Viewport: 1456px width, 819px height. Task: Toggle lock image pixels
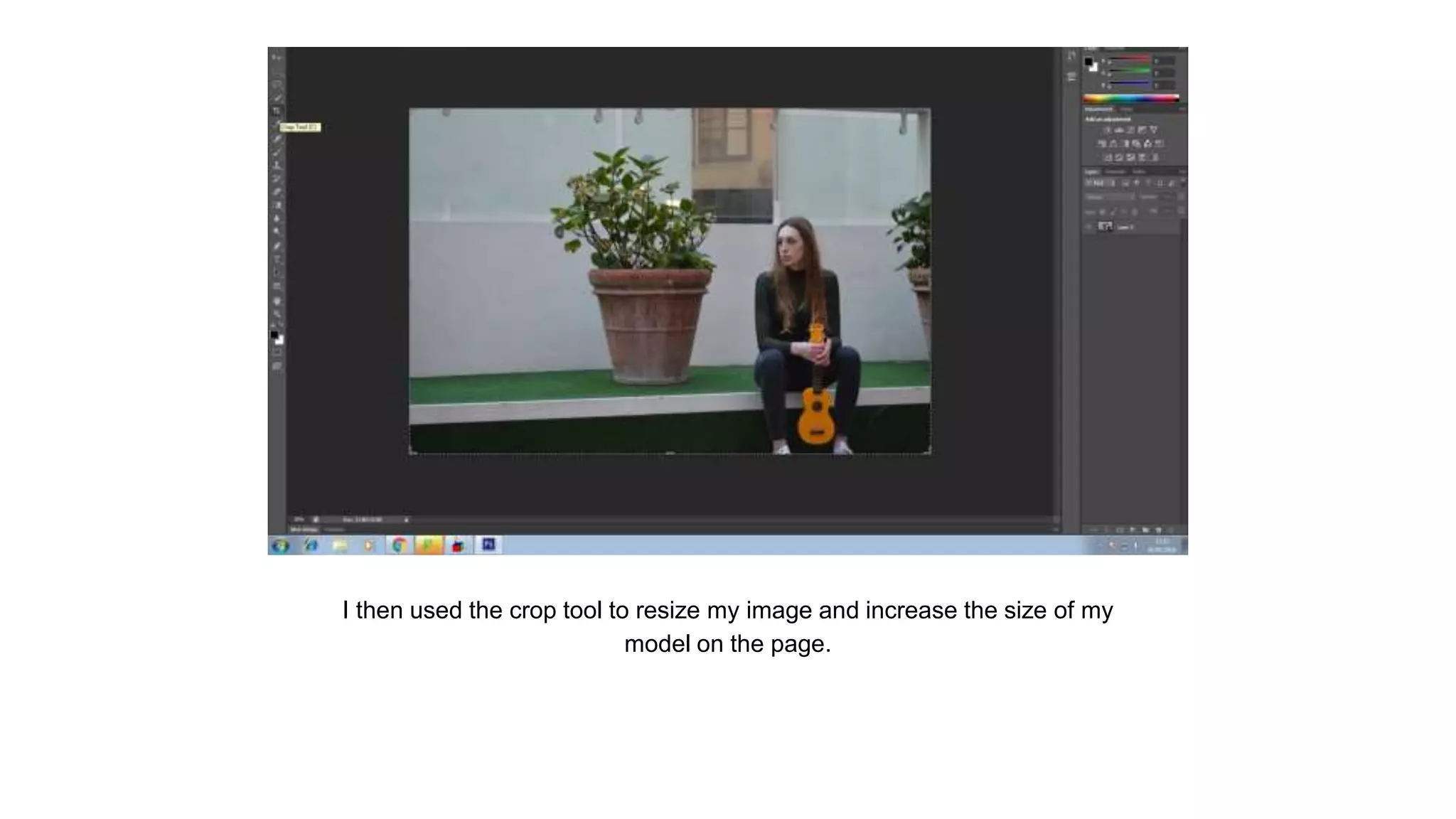(x=1113, y=212)
